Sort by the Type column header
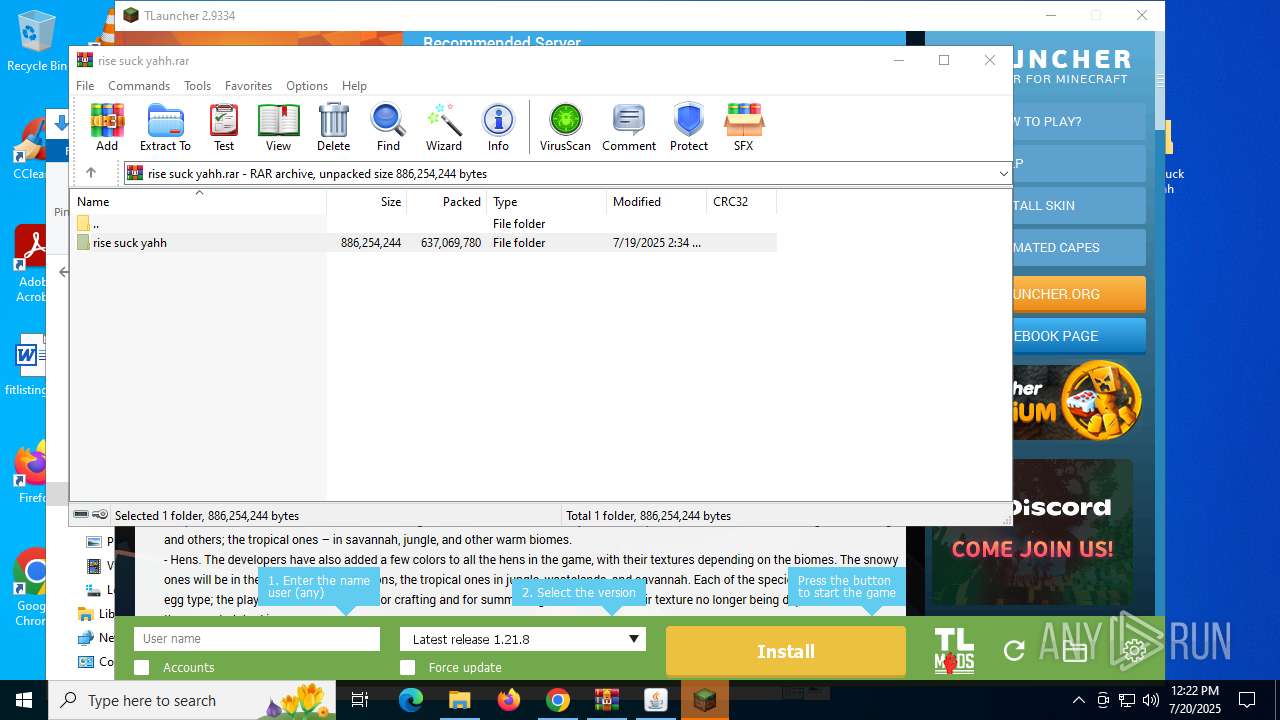 [x=547, y=202]
